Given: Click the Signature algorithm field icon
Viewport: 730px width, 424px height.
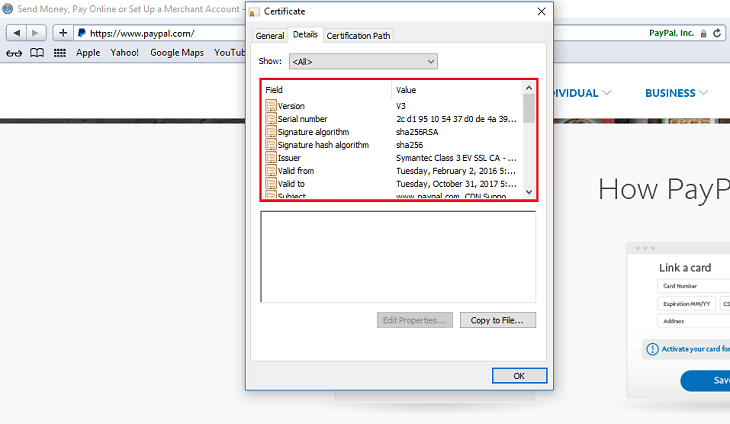Looking at the screenshot, I should tap(271, 132).
